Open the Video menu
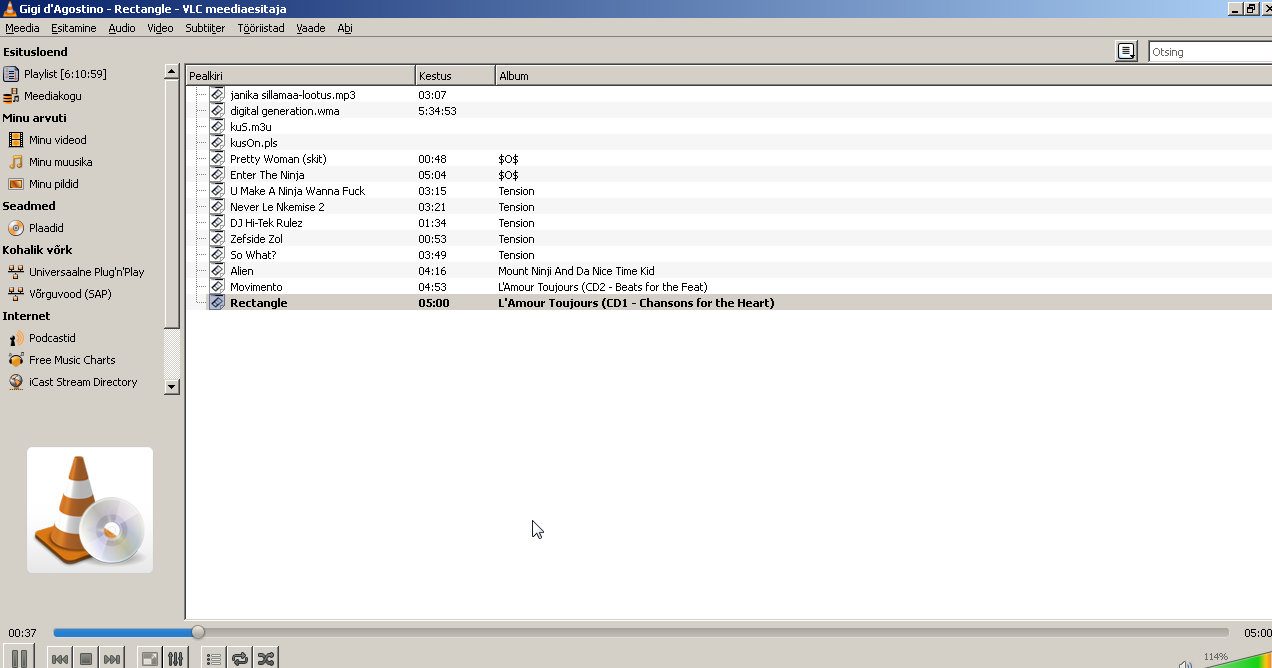1272x668 pixels. point(160,28)
